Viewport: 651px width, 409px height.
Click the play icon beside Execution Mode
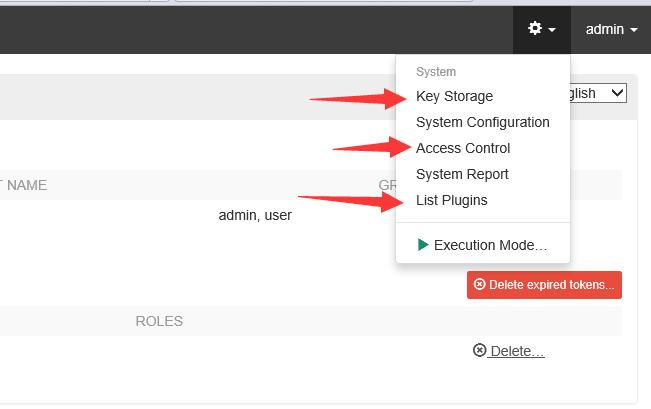click(423, 244)
